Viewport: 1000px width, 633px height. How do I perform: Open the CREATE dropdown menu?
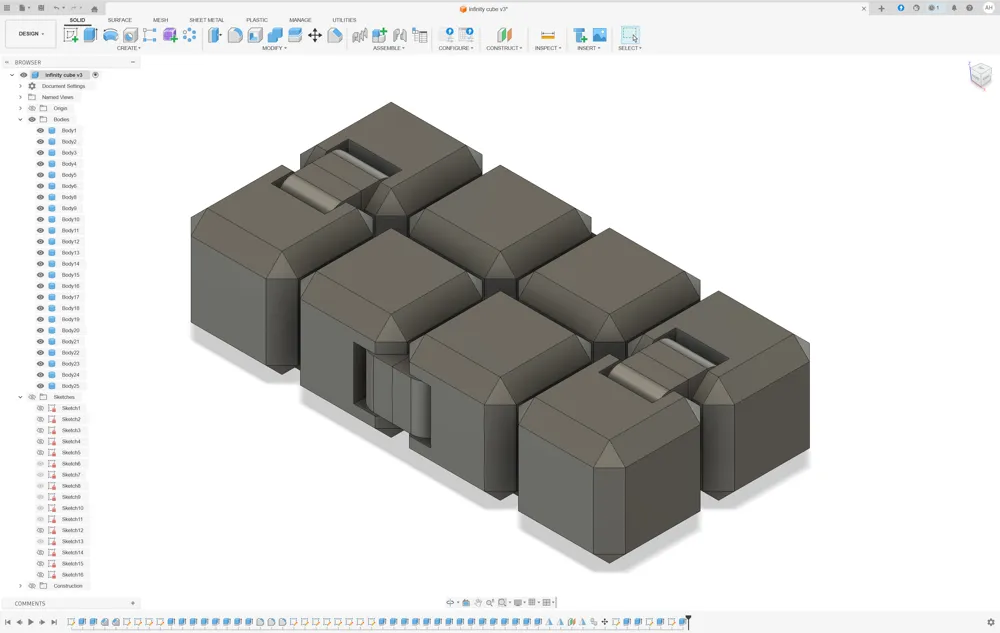(128, 48)
